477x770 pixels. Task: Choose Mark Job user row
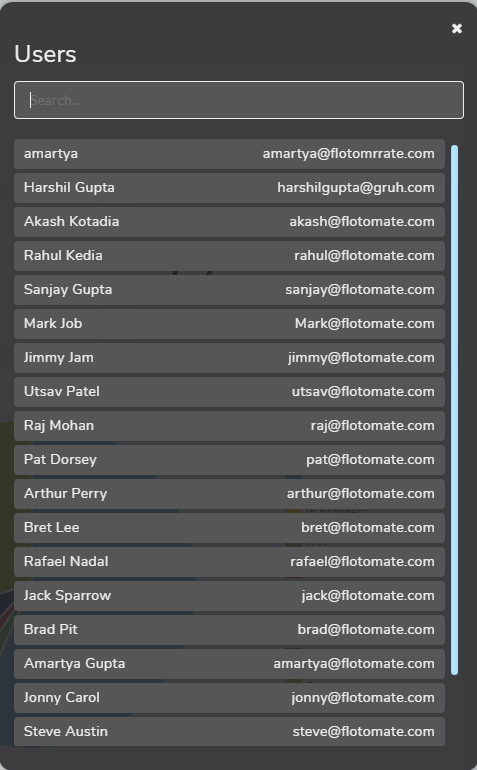point(229,324)
